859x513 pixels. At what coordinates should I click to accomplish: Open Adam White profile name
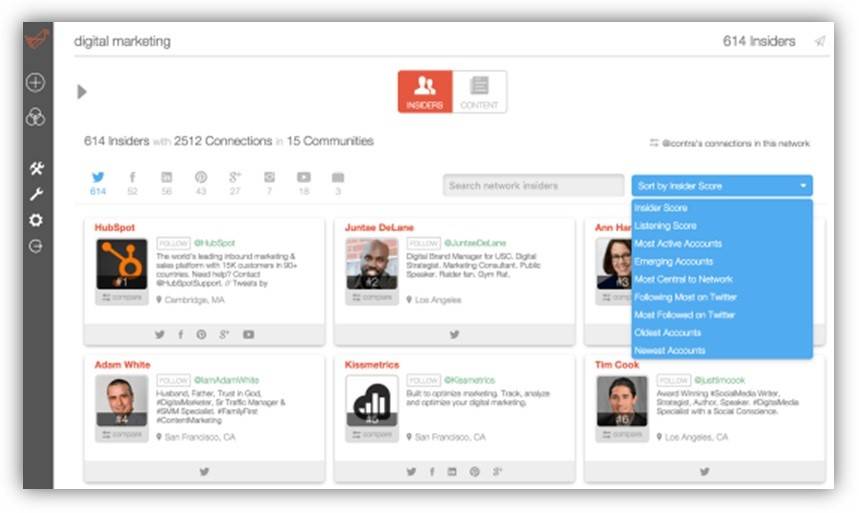point(122,364)
